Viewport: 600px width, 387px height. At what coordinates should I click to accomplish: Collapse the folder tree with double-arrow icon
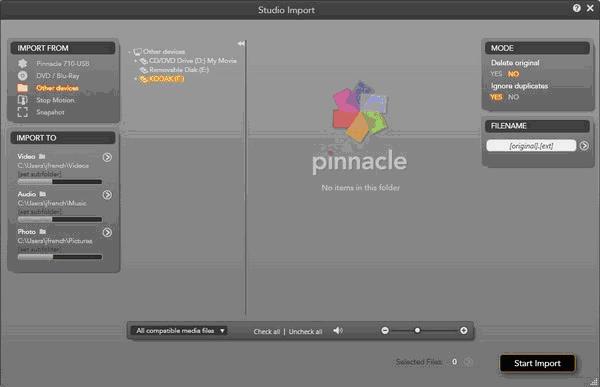coord(241,44)
